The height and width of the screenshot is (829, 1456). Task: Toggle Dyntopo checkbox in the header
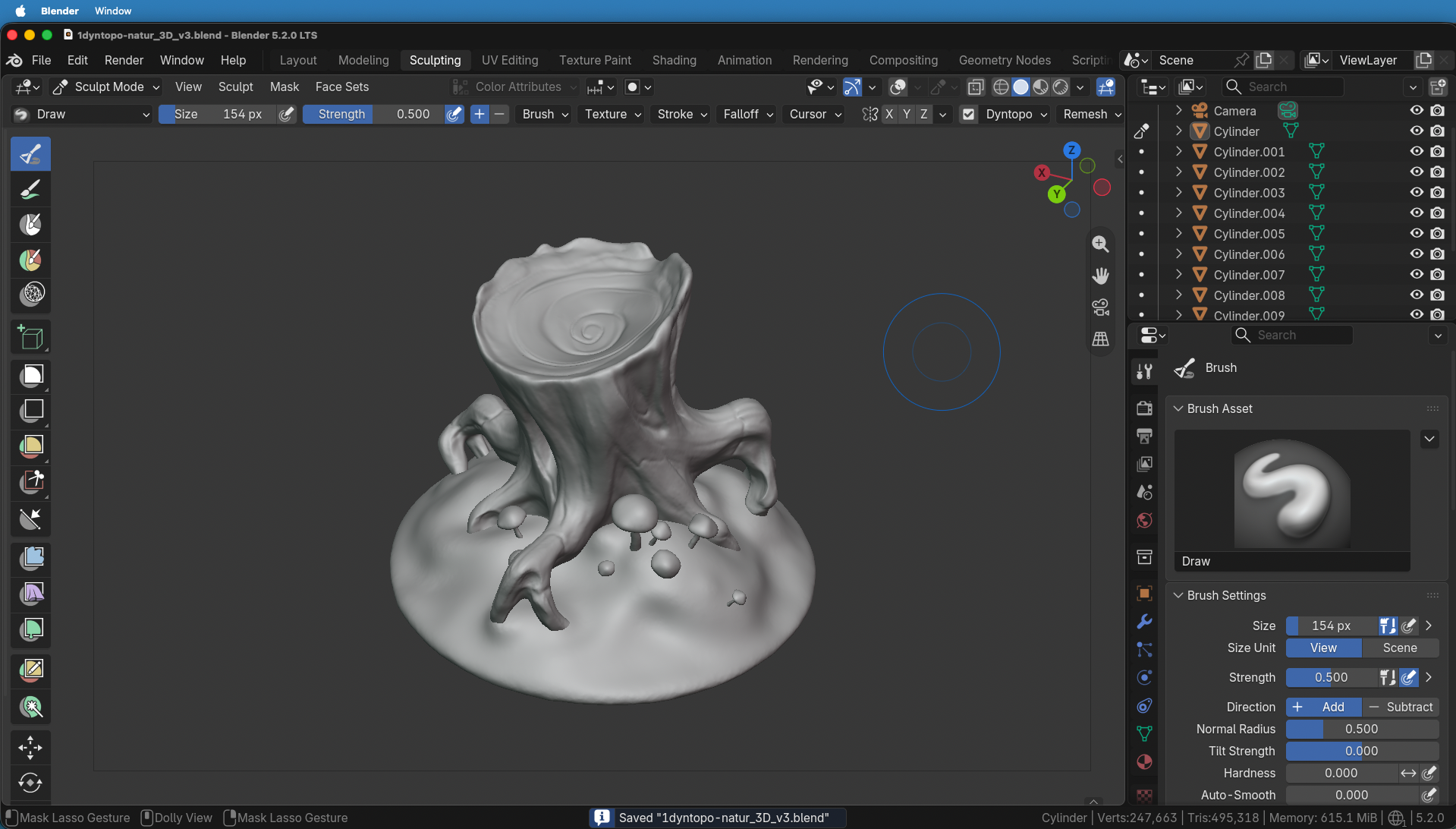(x=968, y=115)
